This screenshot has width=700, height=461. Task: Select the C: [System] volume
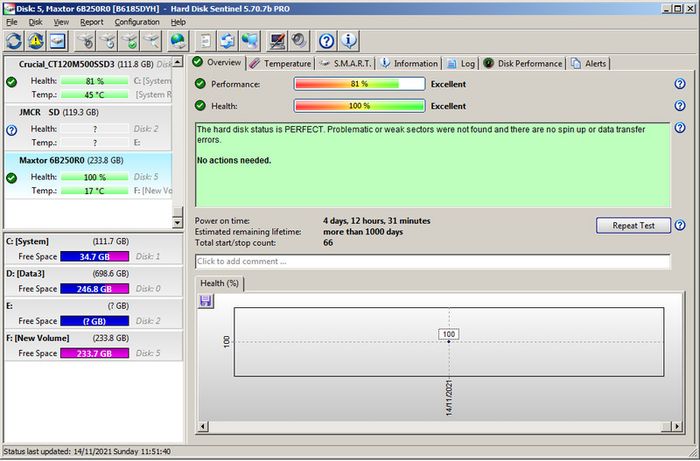click(93, 249)
